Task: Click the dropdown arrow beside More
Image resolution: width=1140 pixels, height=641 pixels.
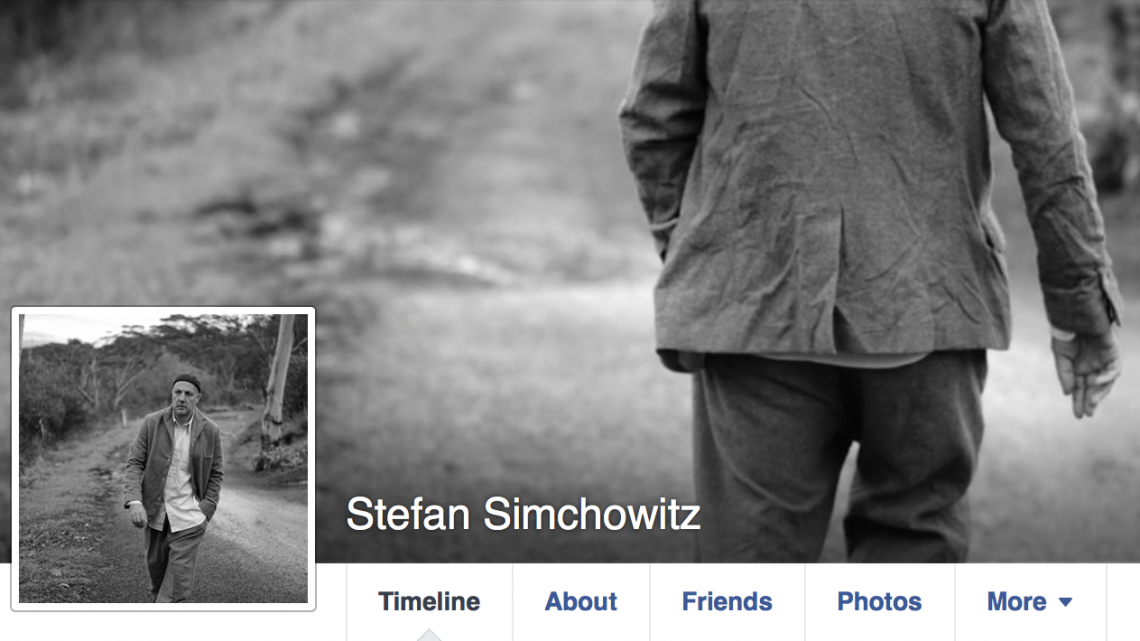Action: click(x=1065, y=602)
